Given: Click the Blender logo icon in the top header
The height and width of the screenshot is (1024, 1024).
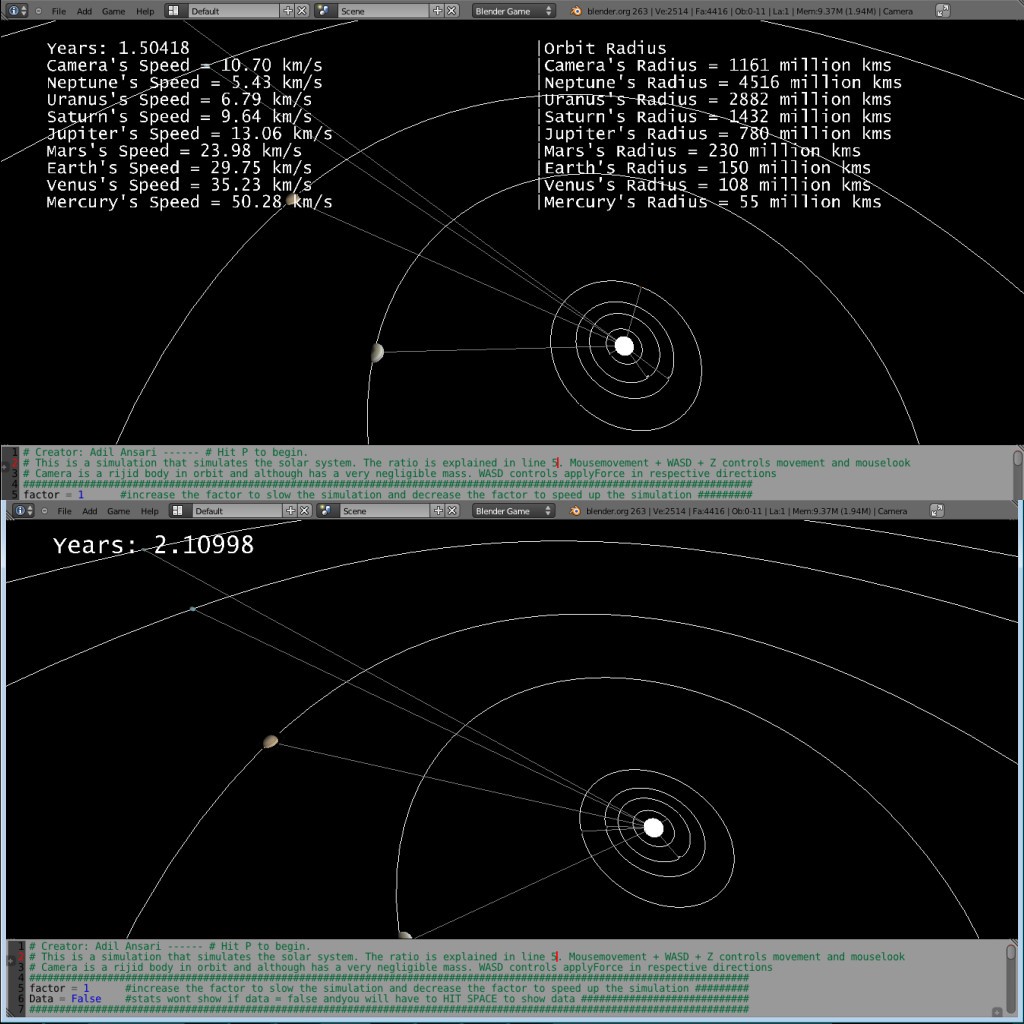Looking at the screenshot, I should (x=576, y=11).
